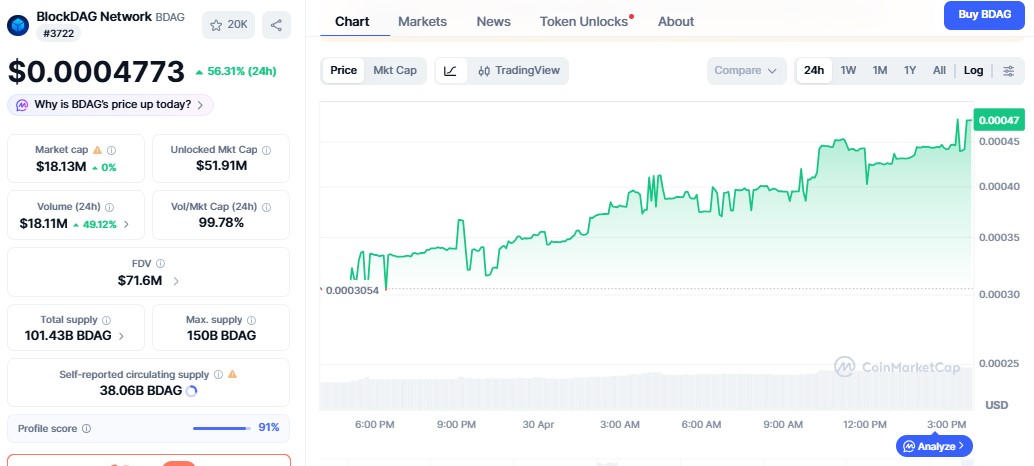This screenshot has width=1034, height=466.
Task: Open the Unlocked Mkt Cap info icon
Action: pyautogui.click(x=266, y=150)
